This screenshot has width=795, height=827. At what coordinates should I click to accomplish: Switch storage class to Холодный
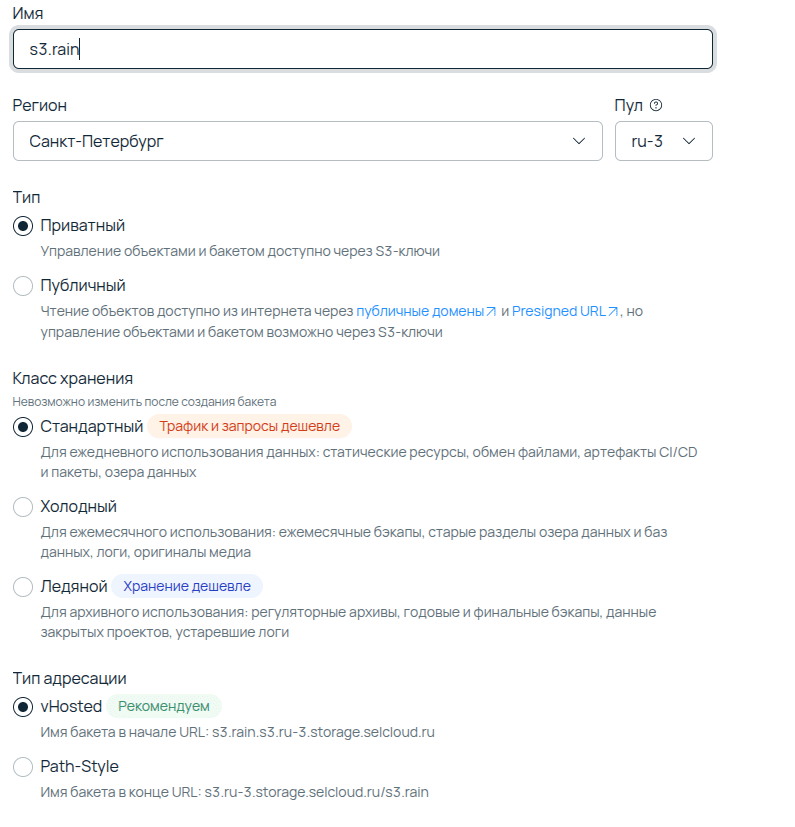pos(23,507)
